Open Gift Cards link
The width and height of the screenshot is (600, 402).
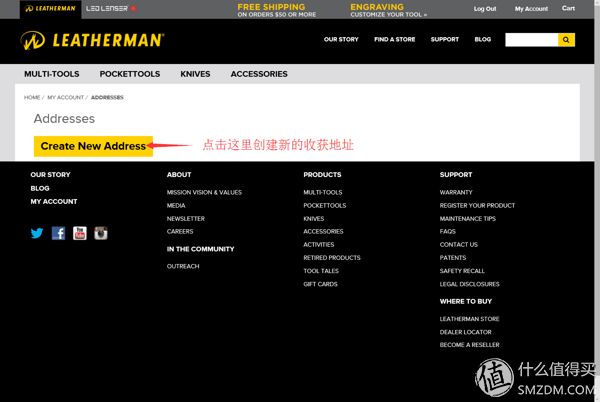point(320,284)
